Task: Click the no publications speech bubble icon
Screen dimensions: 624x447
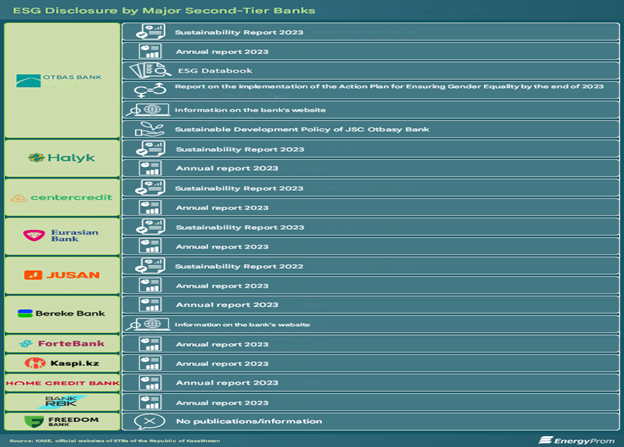Action: pyautogui.click(x=150, y=422)
